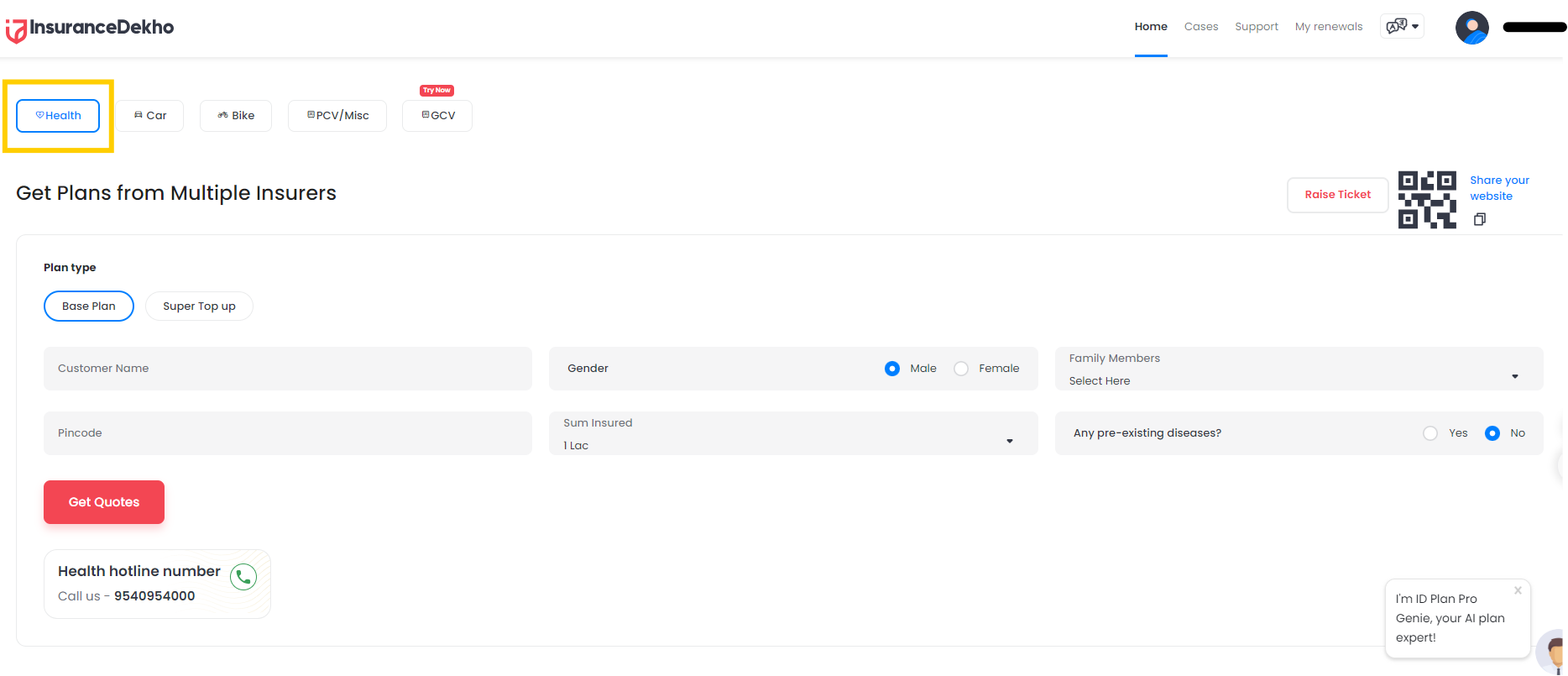Close the ID Plan Pro Genie popup
This screenshot has height=676, width=1568.
(x=1518, y=590)
